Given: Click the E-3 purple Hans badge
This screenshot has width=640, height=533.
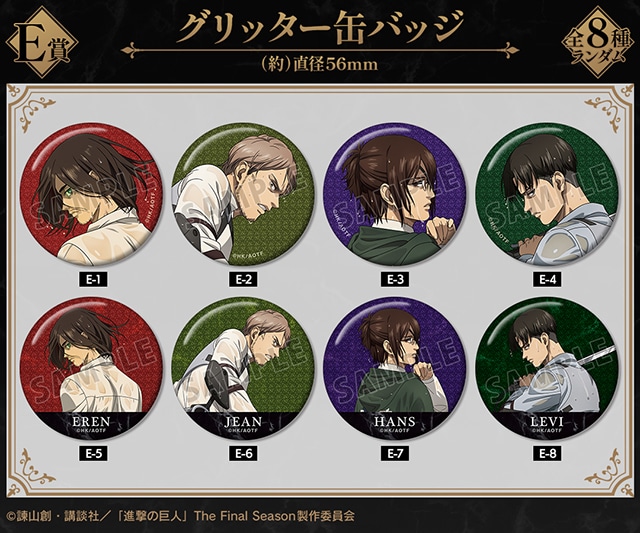Looking at the screenshot, I should [395, 195].
